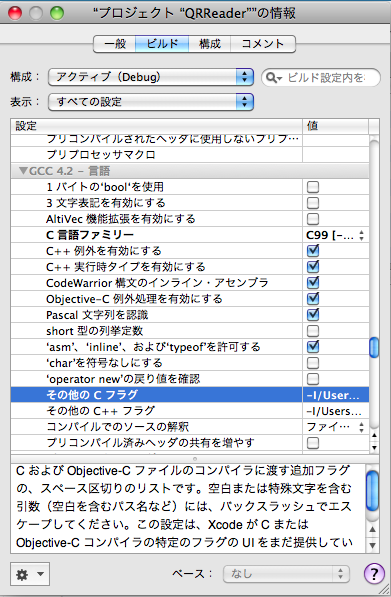Click the splitter handle dot between the panes

pos(195,458)
